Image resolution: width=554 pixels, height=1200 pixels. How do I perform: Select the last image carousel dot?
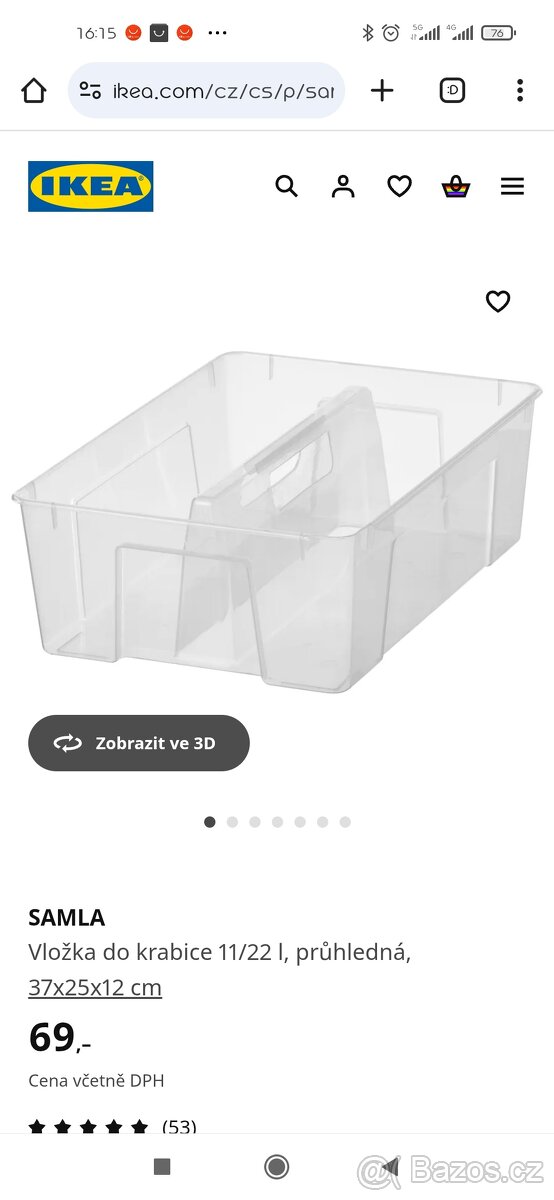click(345, 822)
